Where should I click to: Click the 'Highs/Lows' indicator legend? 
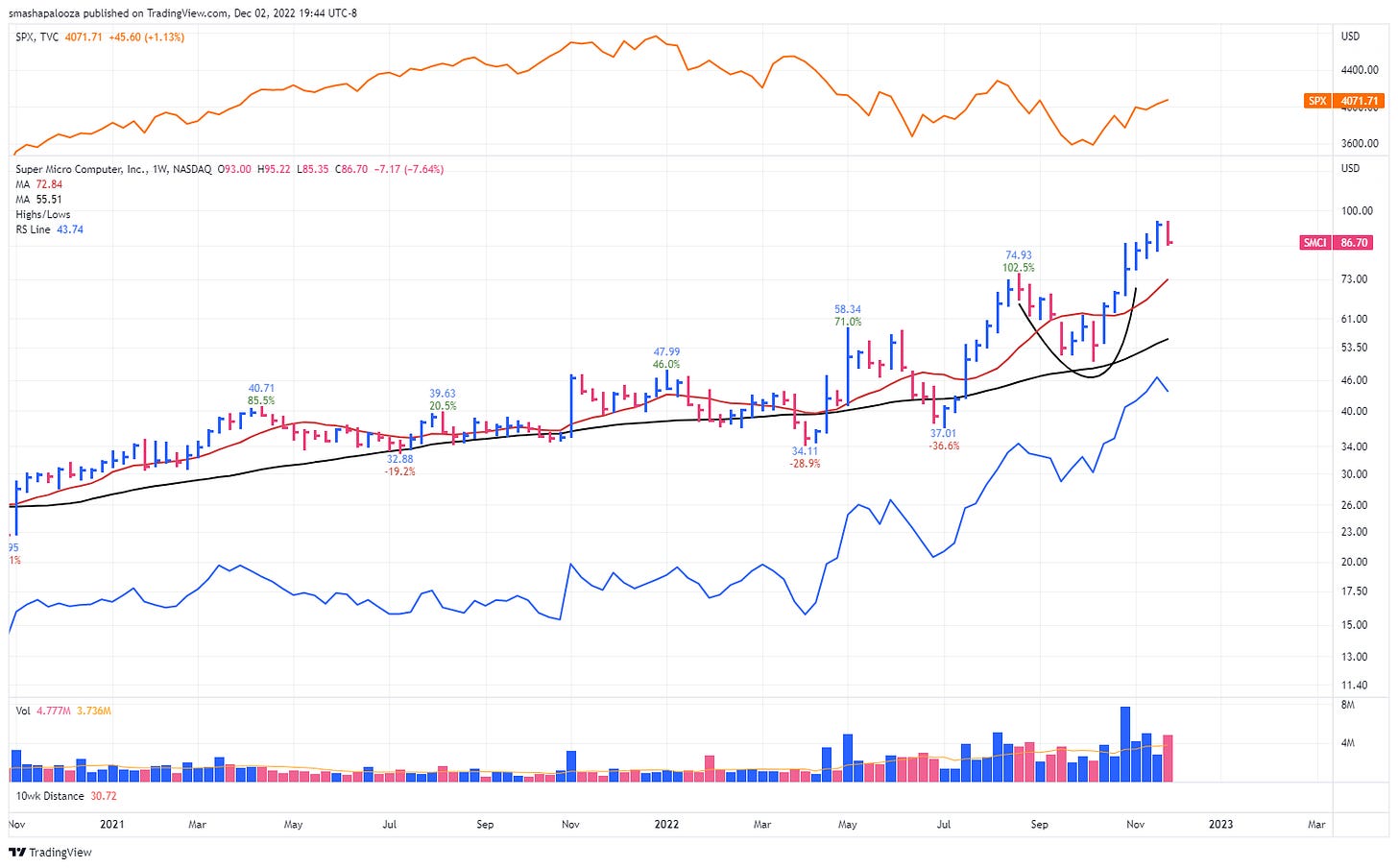tap(43, 215)
